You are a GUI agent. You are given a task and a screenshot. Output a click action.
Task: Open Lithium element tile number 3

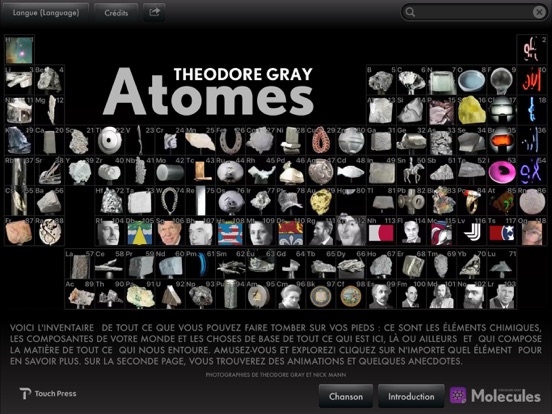(x=19, y=80)
